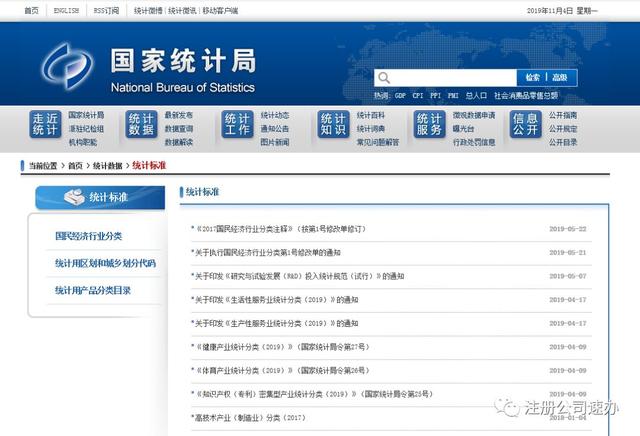Screen dimensions: 640x436
Task: Select hot keyword CPI
Action: coord(418,96)
